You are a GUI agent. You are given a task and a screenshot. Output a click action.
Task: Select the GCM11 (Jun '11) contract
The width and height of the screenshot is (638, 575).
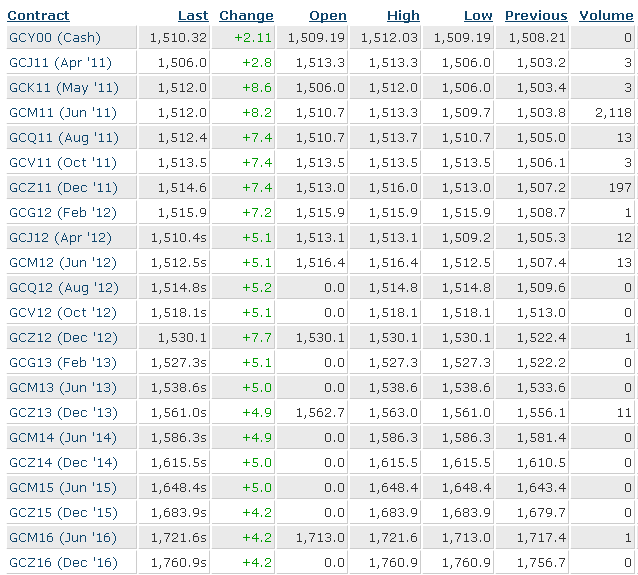pos(63,112)
